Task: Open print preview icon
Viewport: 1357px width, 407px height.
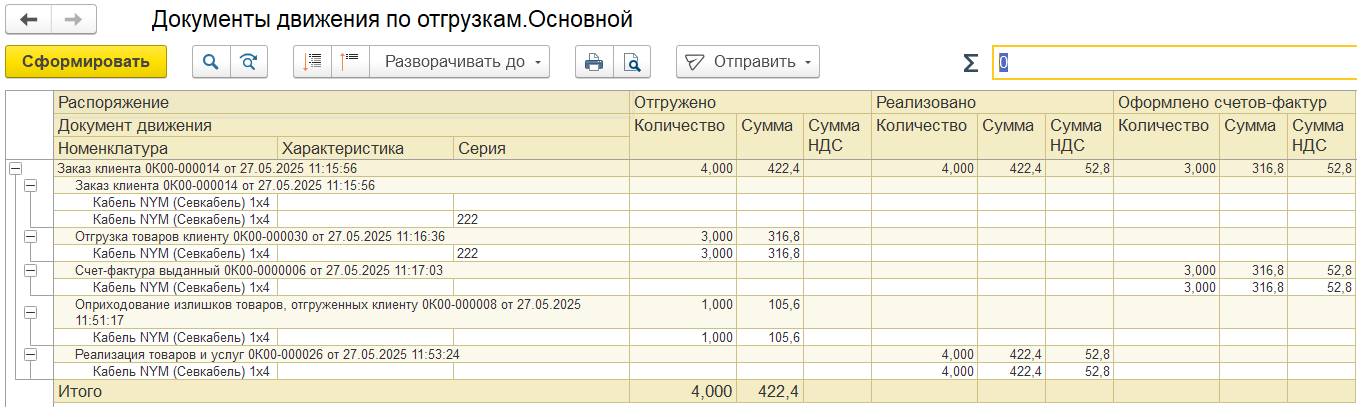Action: pyautogui.click(x=632, y=62)
